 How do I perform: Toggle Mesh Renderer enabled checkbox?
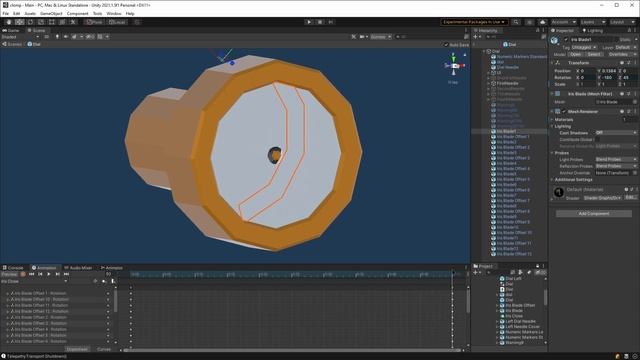click(564, 111)
